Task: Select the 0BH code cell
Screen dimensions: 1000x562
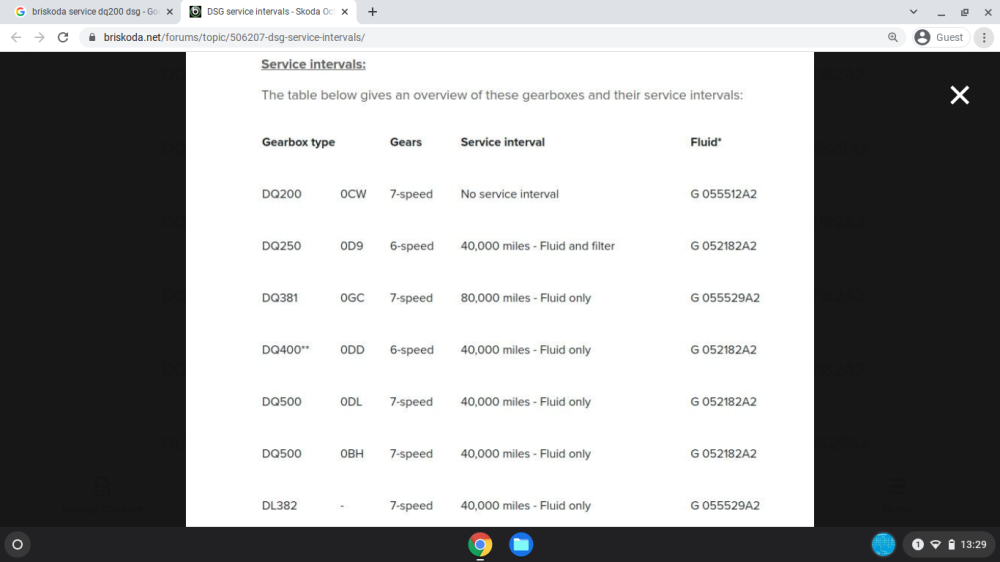Action: 351,454
